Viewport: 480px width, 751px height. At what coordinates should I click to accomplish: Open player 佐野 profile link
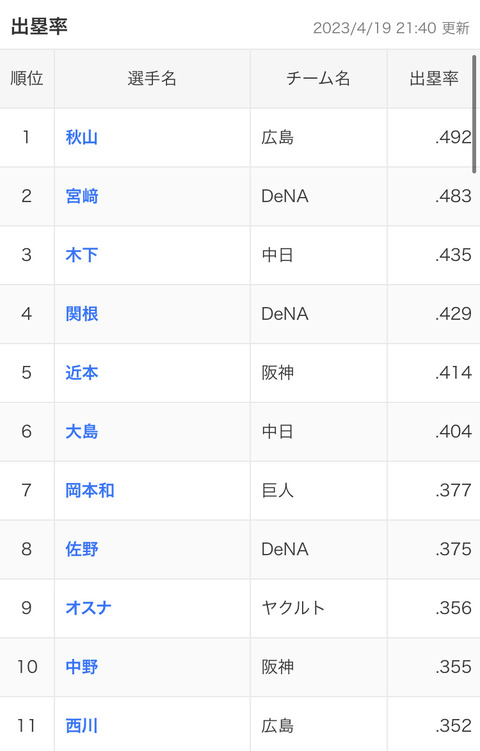point(81,549)
